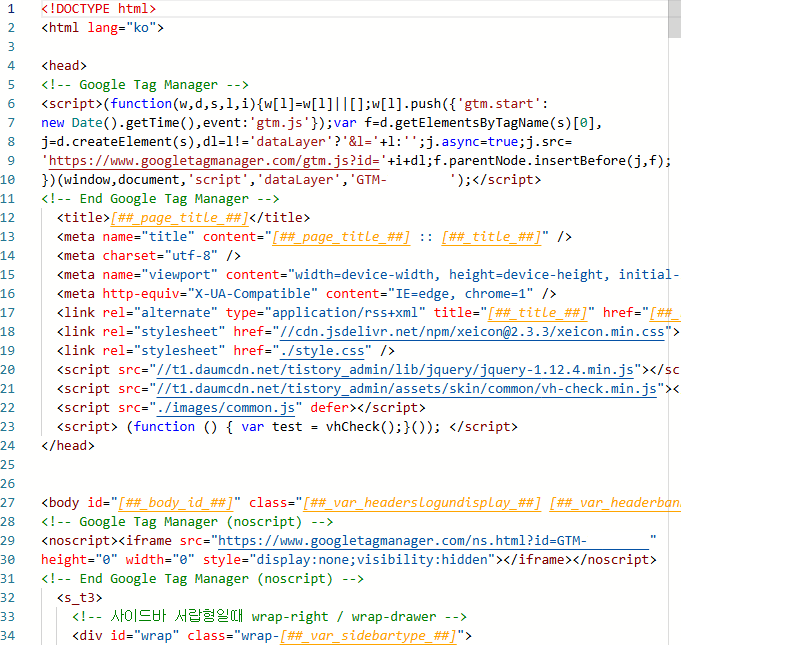Open the vh-check.min.js URL
Image resolution: width=795 pixels, height=645 pixels.
click(x=407, y=389)
